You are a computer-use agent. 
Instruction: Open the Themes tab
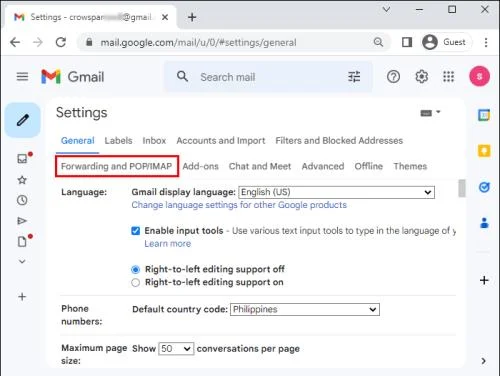[410, 166]
